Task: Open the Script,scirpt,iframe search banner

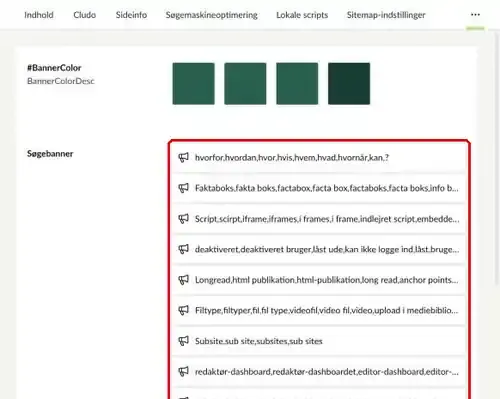Action: (319, 219)
